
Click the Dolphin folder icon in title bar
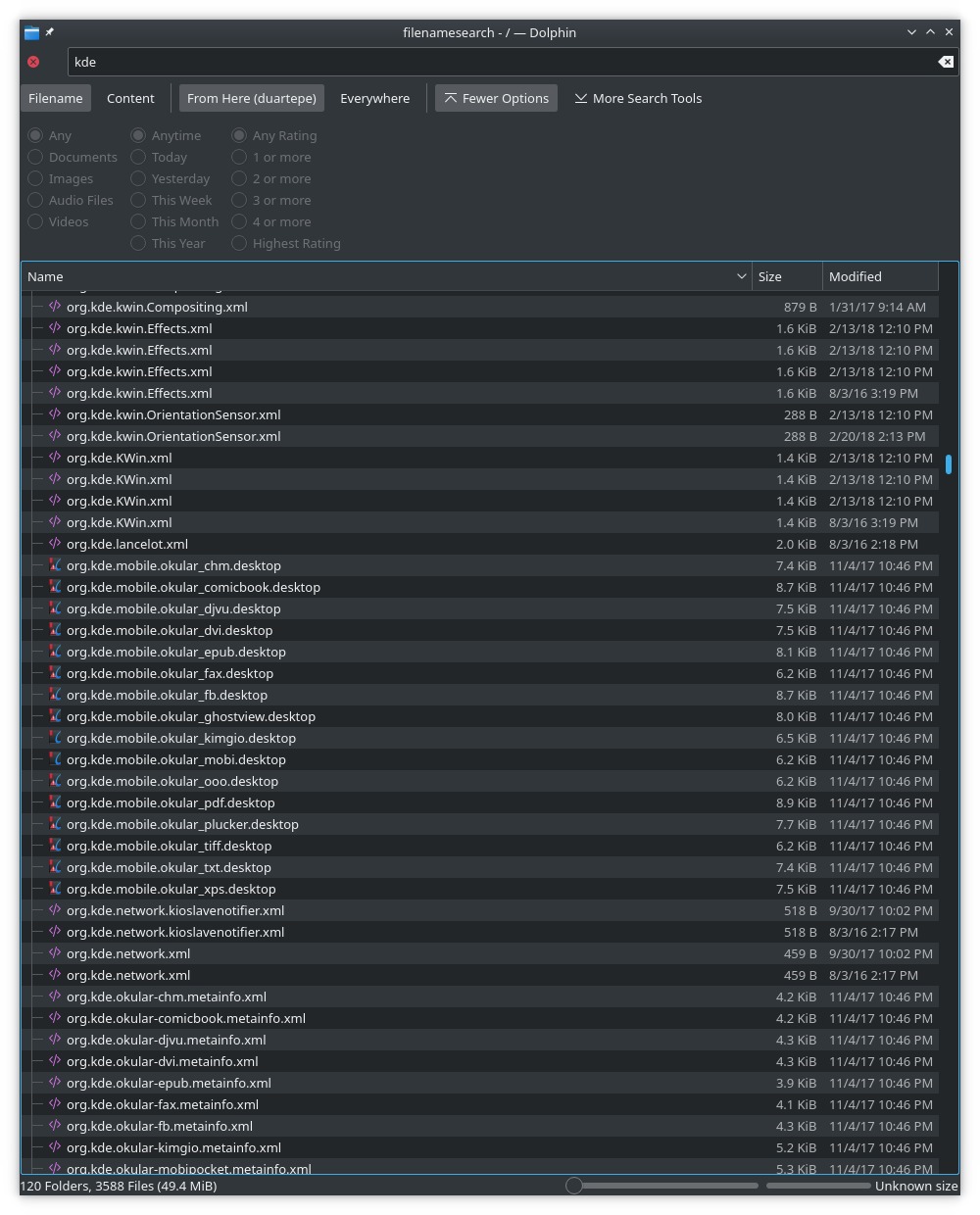tap(31, 32)
